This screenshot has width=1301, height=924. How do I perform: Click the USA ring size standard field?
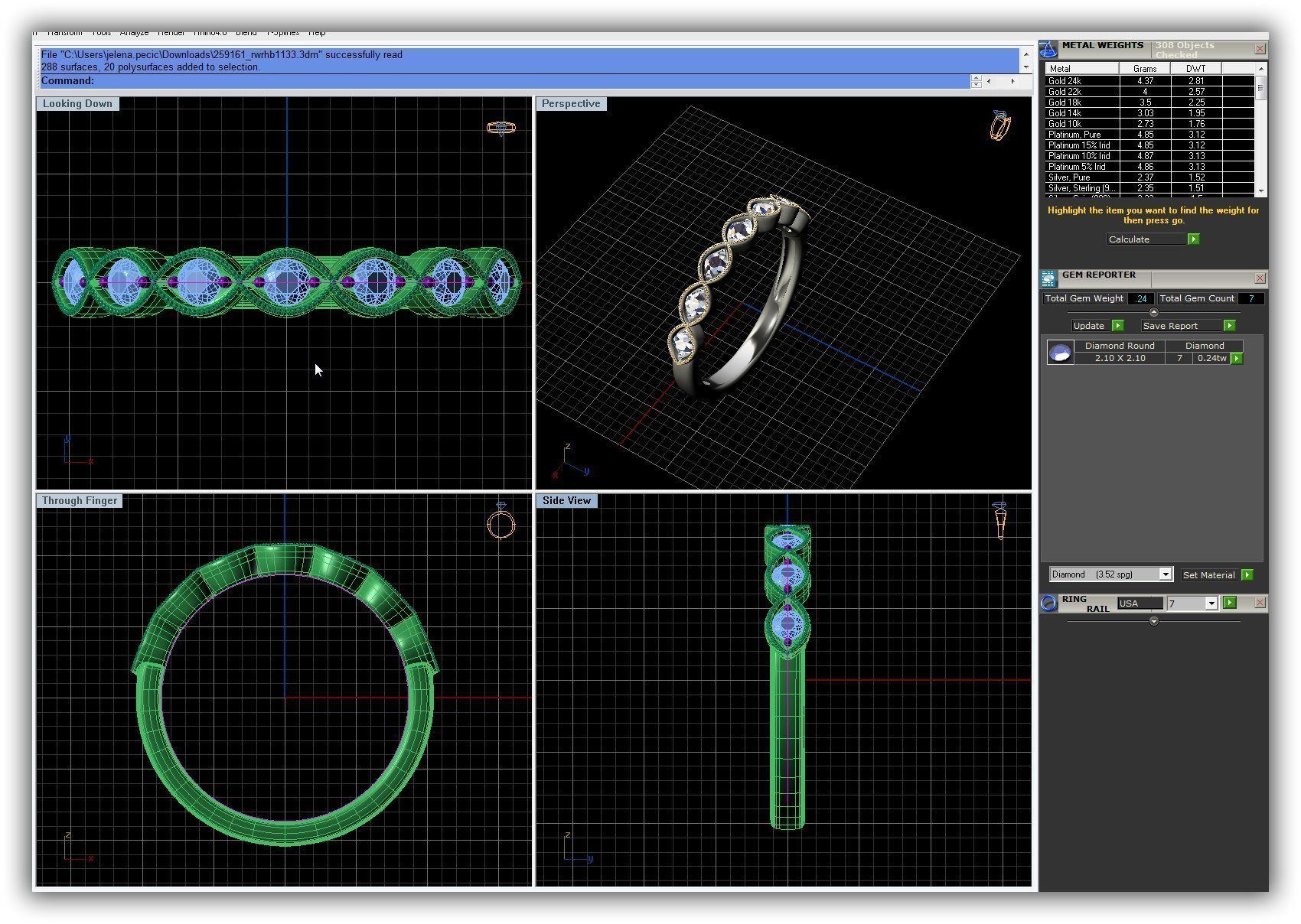[1140, 604]
